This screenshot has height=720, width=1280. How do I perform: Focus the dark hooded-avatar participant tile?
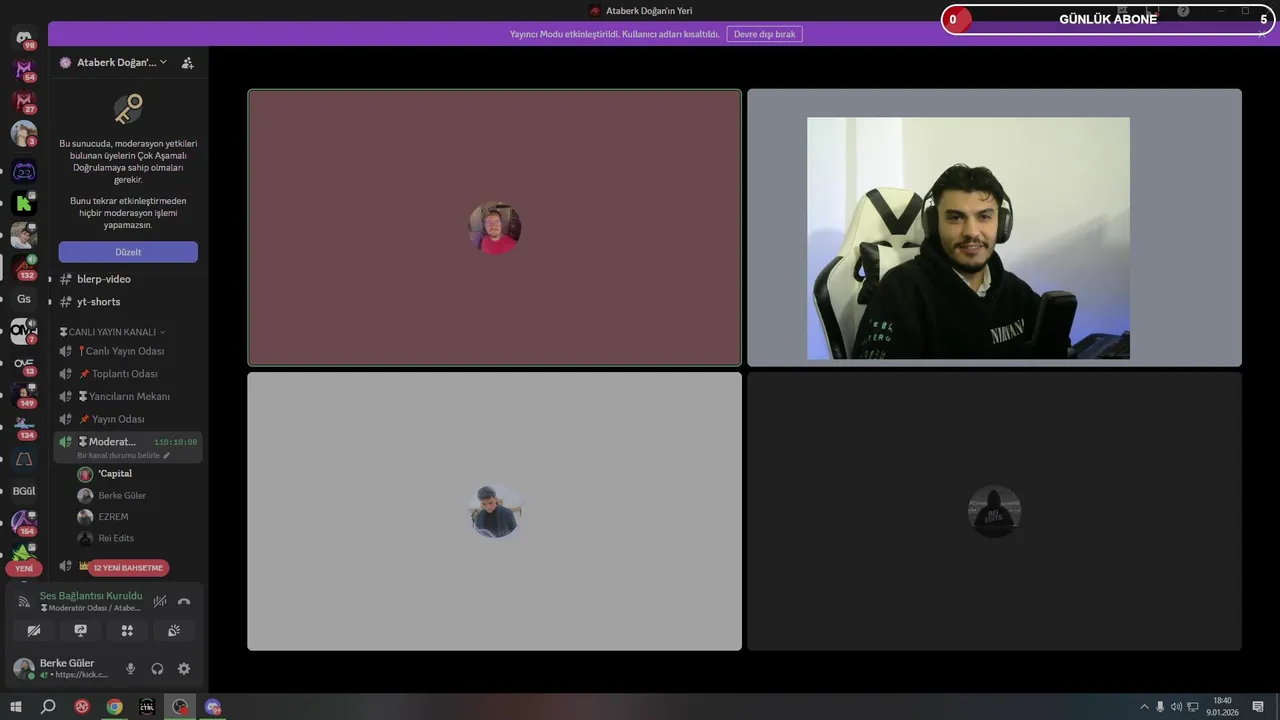994,511
